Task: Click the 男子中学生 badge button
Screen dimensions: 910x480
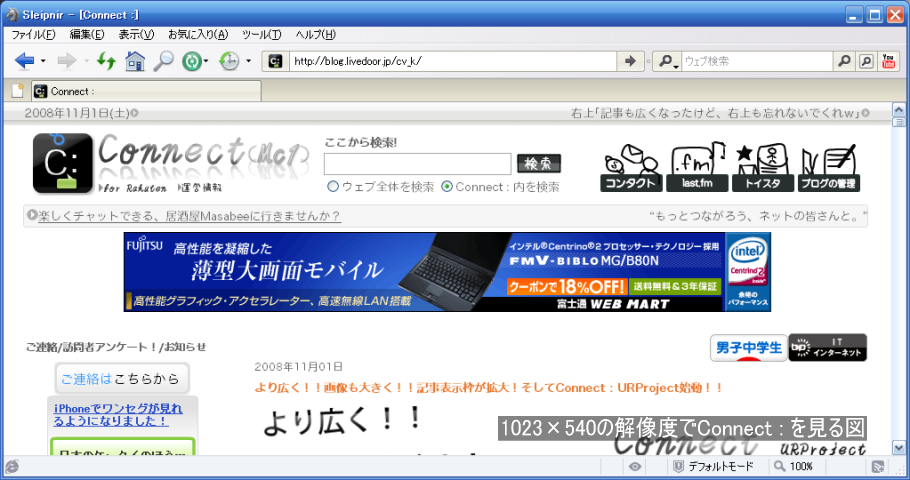Action: click(x=749, y=348)
